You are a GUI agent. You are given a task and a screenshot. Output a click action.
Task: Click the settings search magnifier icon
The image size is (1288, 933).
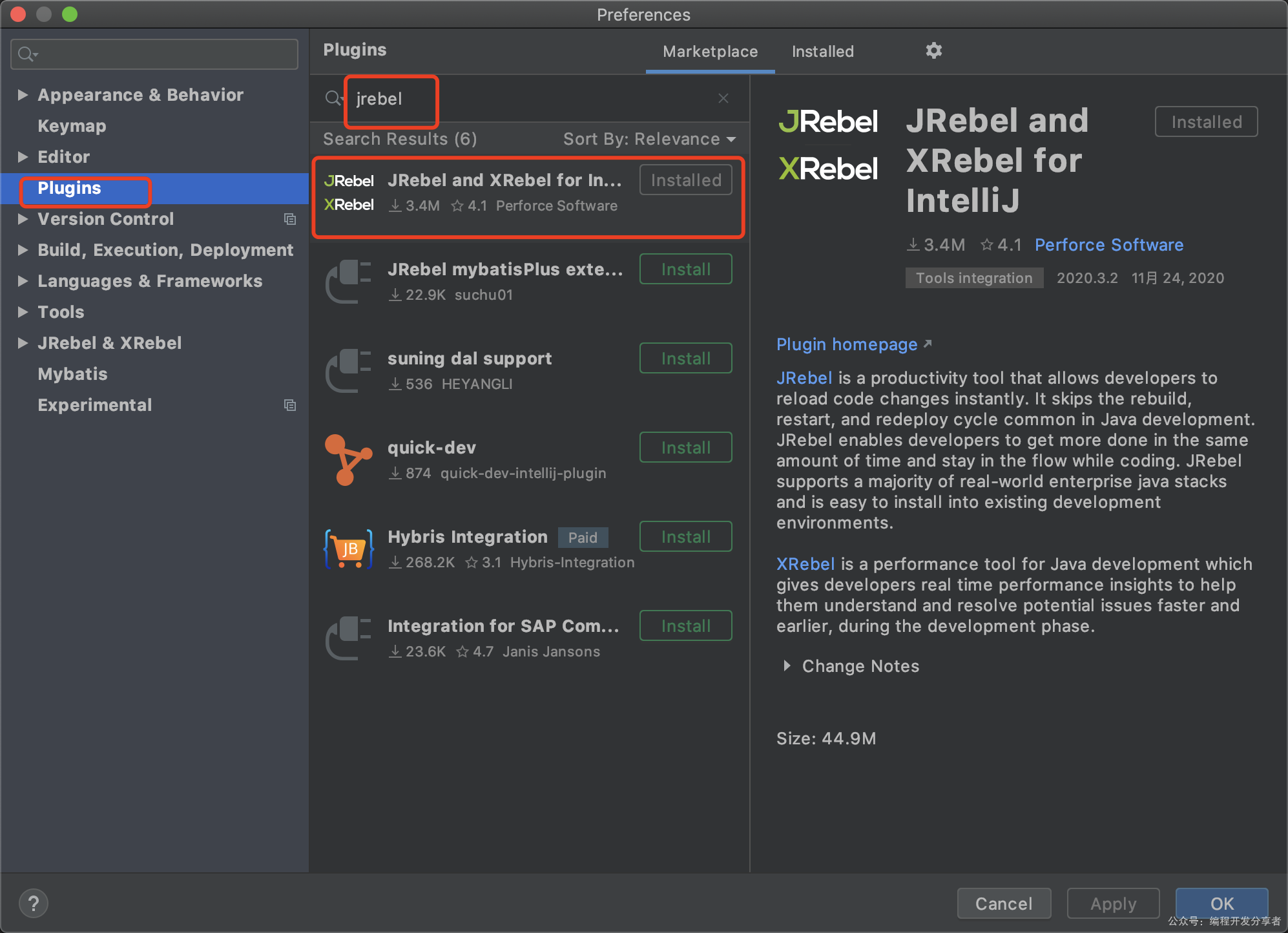tap(27, 54)
